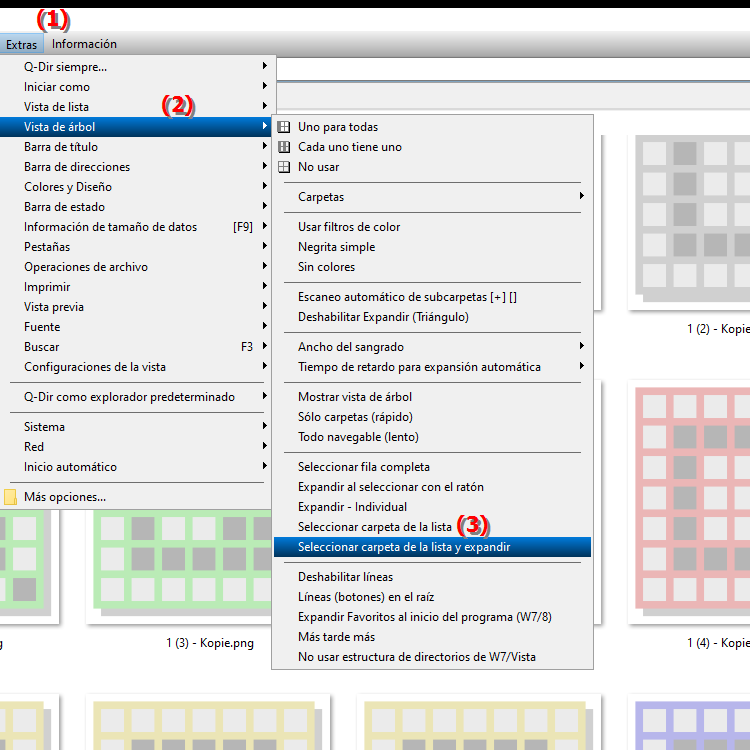Toggle 'Expandir al seleccionar con el ratón'
Screen dimensions: 750x750
(432, 487)
